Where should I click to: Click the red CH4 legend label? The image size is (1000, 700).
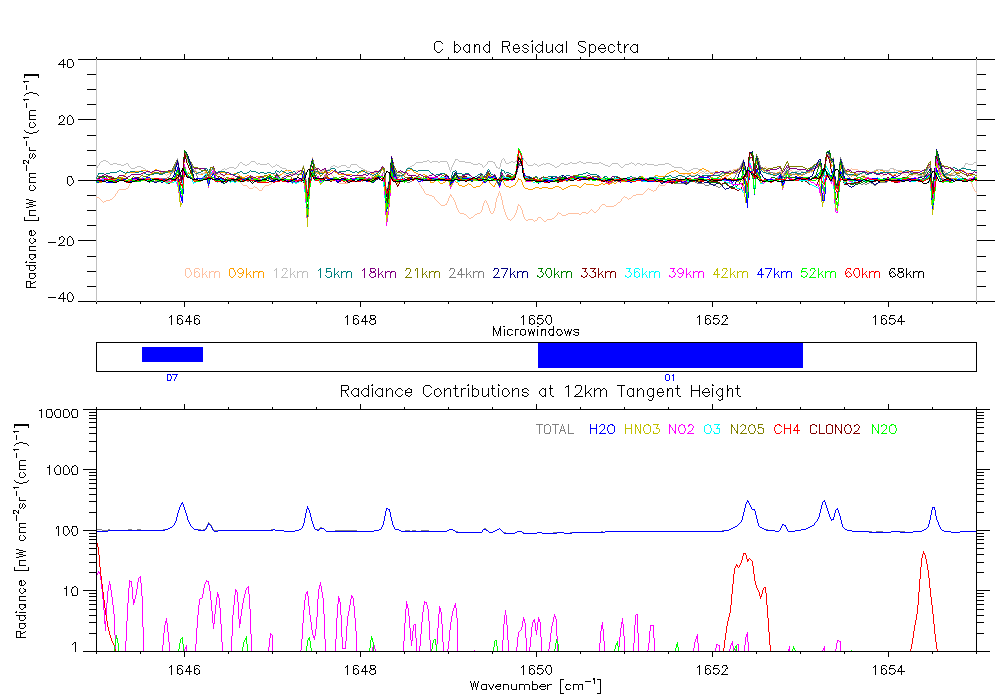pos(786,430)
